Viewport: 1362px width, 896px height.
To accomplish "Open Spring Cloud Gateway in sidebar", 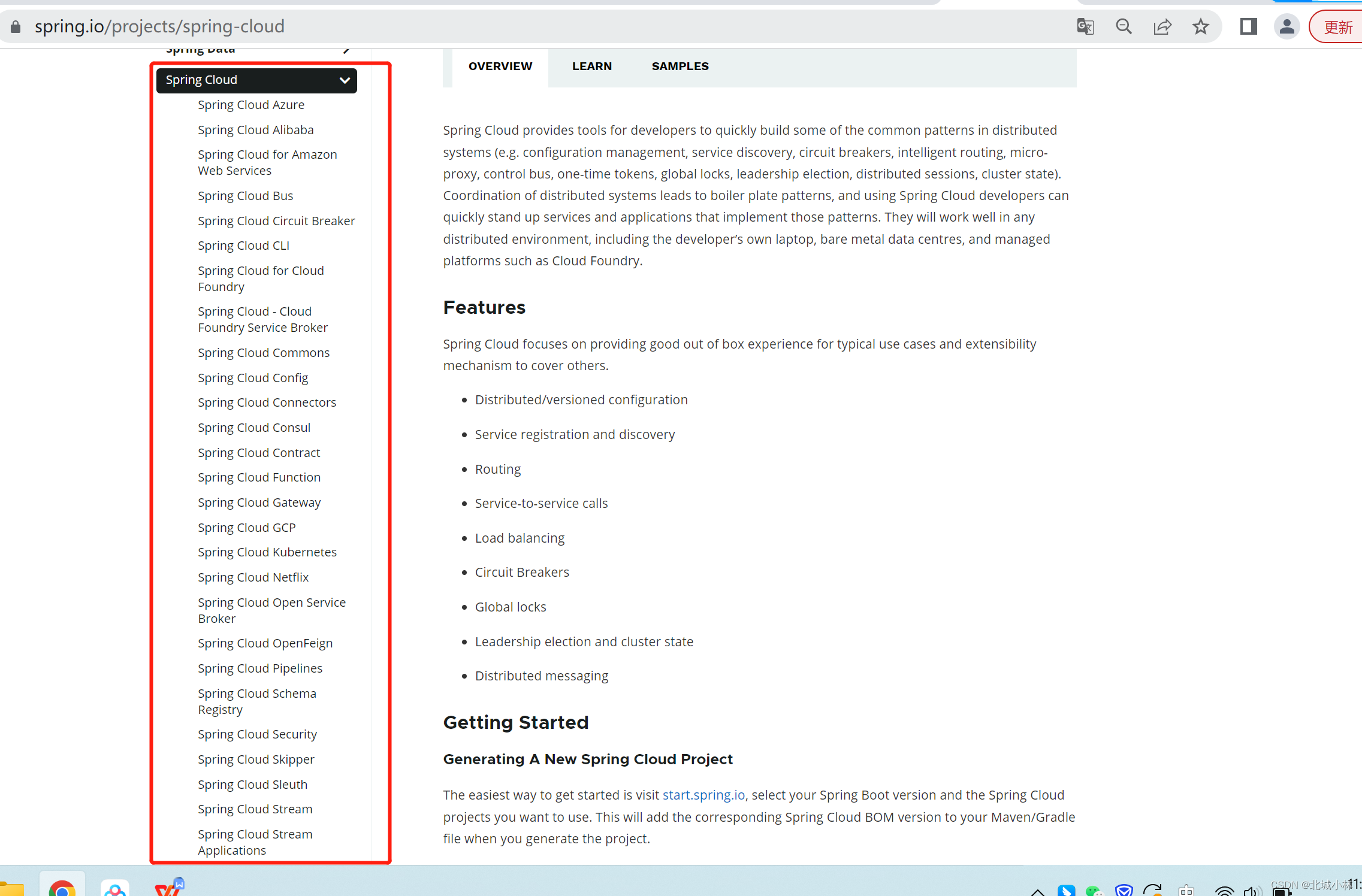I will [x=259, y=503].
